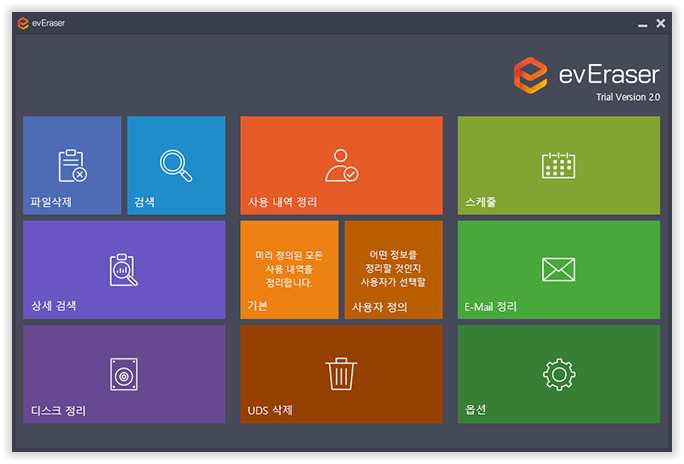
Task: Click the 옵션 label
Action: (x=475, y=409)
